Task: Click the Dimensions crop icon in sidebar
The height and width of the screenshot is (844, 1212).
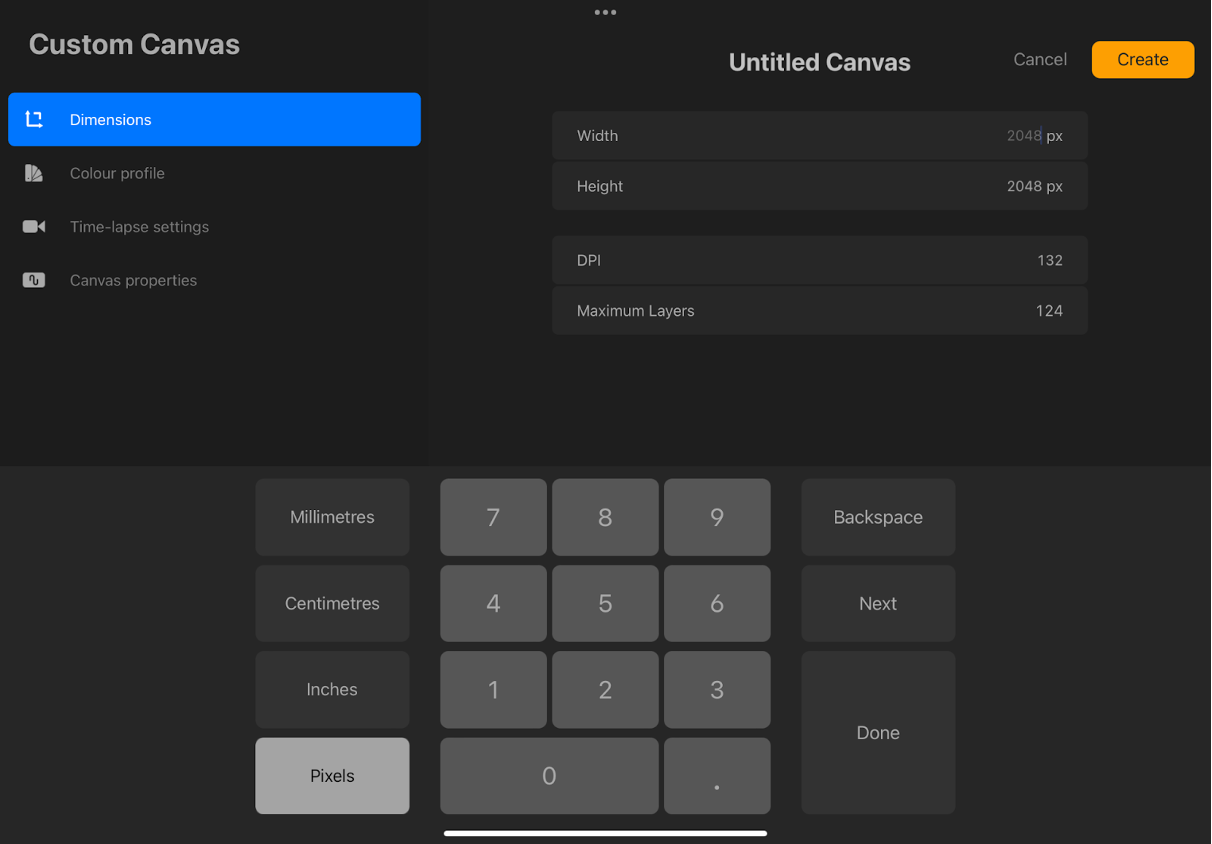Action: pos(34,120)
